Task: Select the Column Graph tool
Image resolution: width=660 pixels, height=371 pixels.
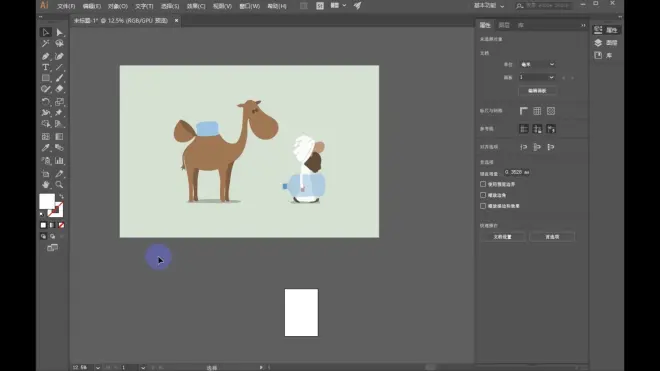Action: (x=59, y=160)
